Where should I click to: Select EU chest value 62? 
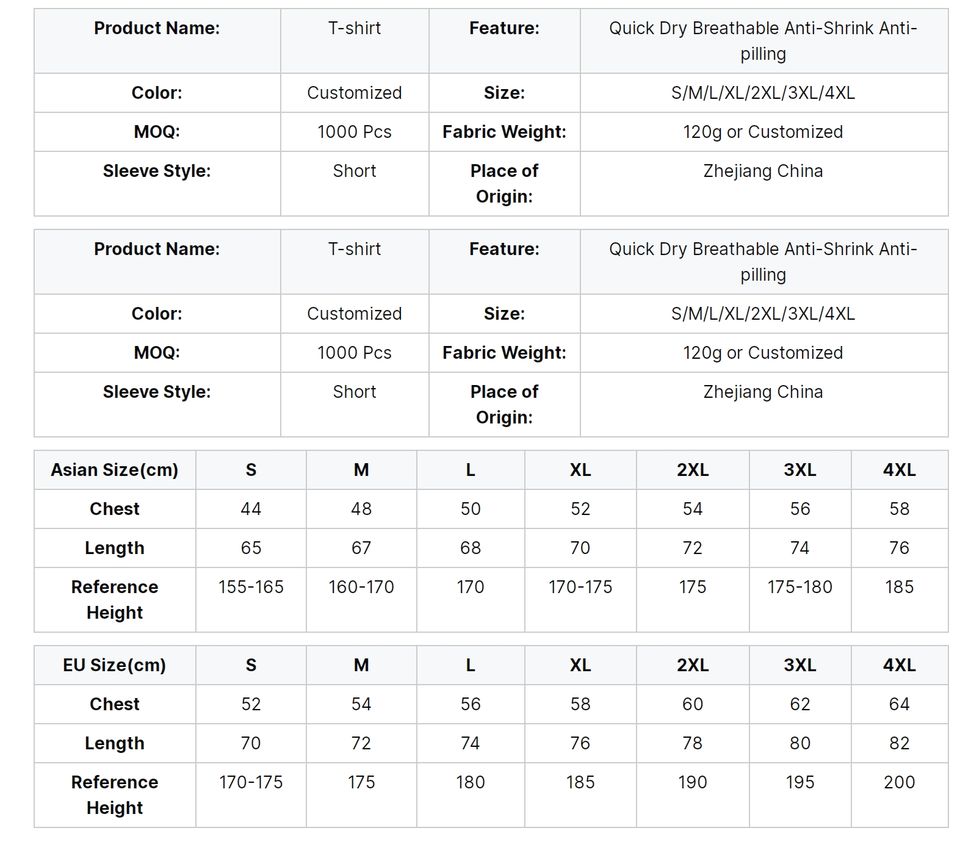click(x=800, y=704)
